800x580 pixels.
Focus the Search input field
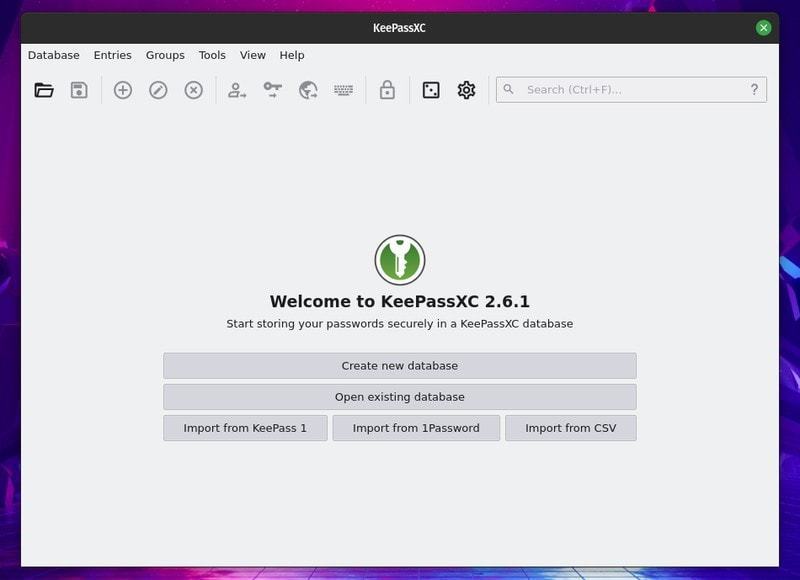[630, 90]
